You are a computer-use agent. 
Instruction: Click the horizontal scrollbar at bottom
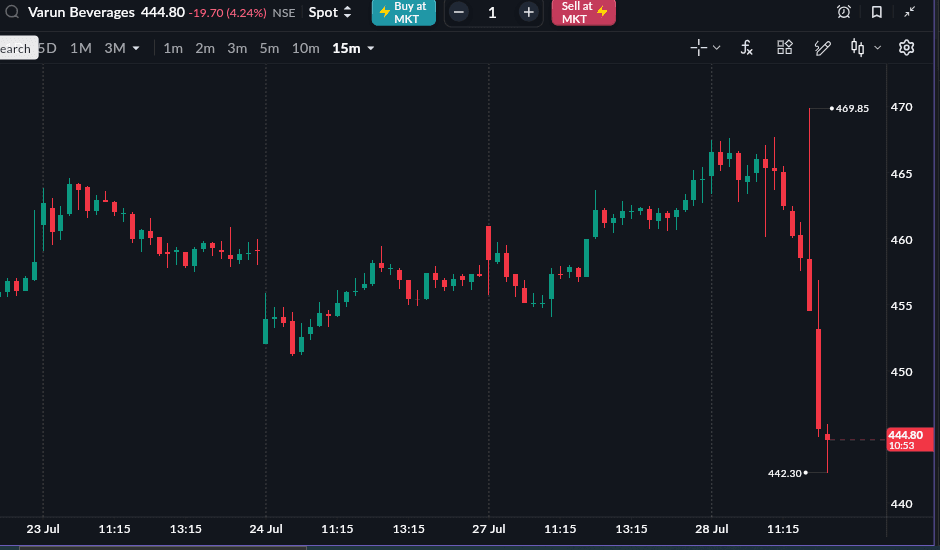coord(162,547)
